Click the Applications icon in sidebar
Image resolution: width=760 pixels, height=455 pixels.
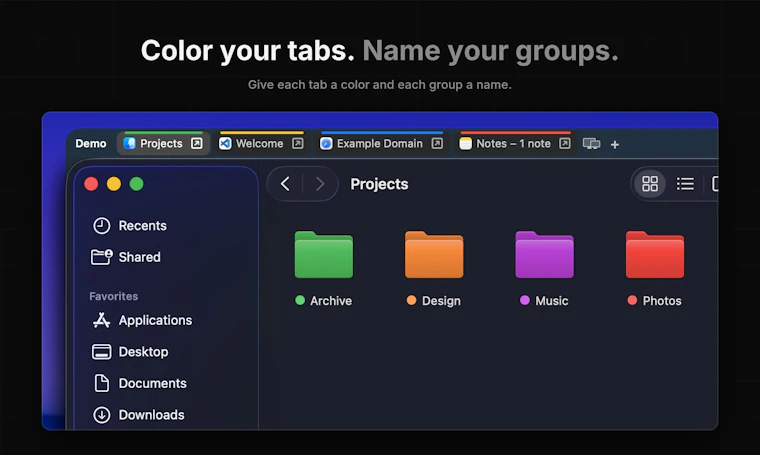pos(101,320)
